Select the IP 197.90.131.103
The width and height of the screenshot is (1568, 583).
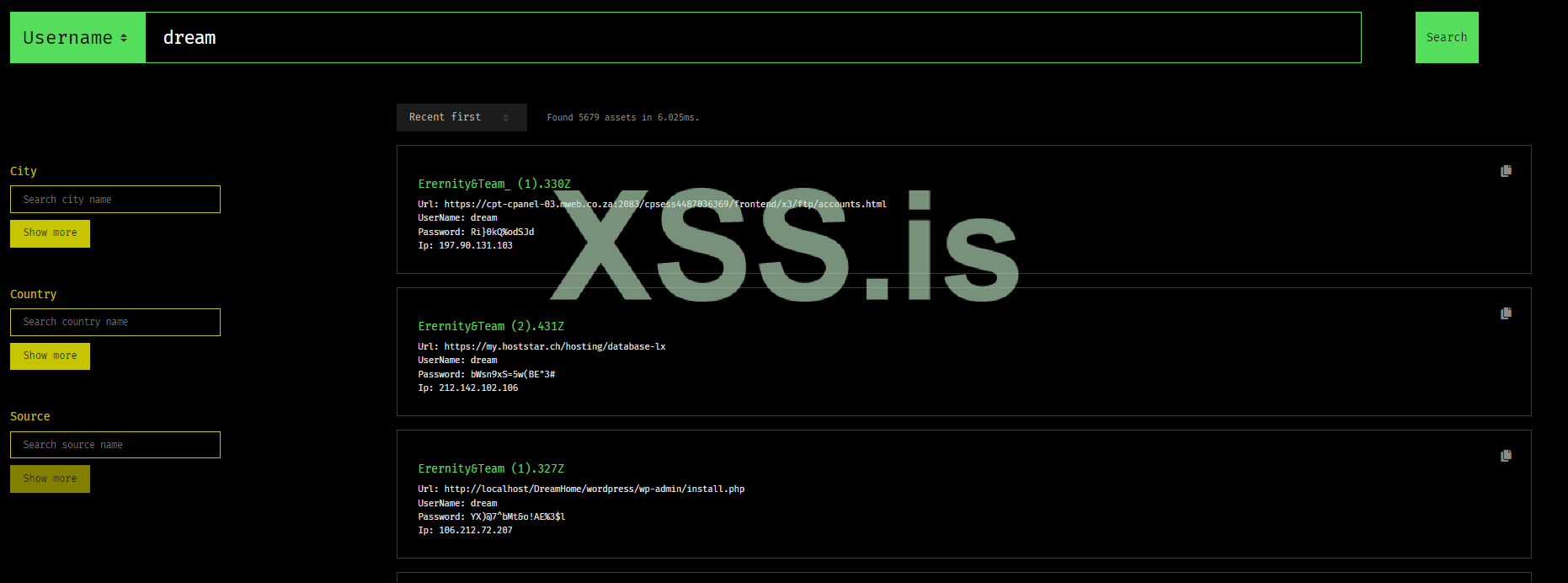click(476, 245)
